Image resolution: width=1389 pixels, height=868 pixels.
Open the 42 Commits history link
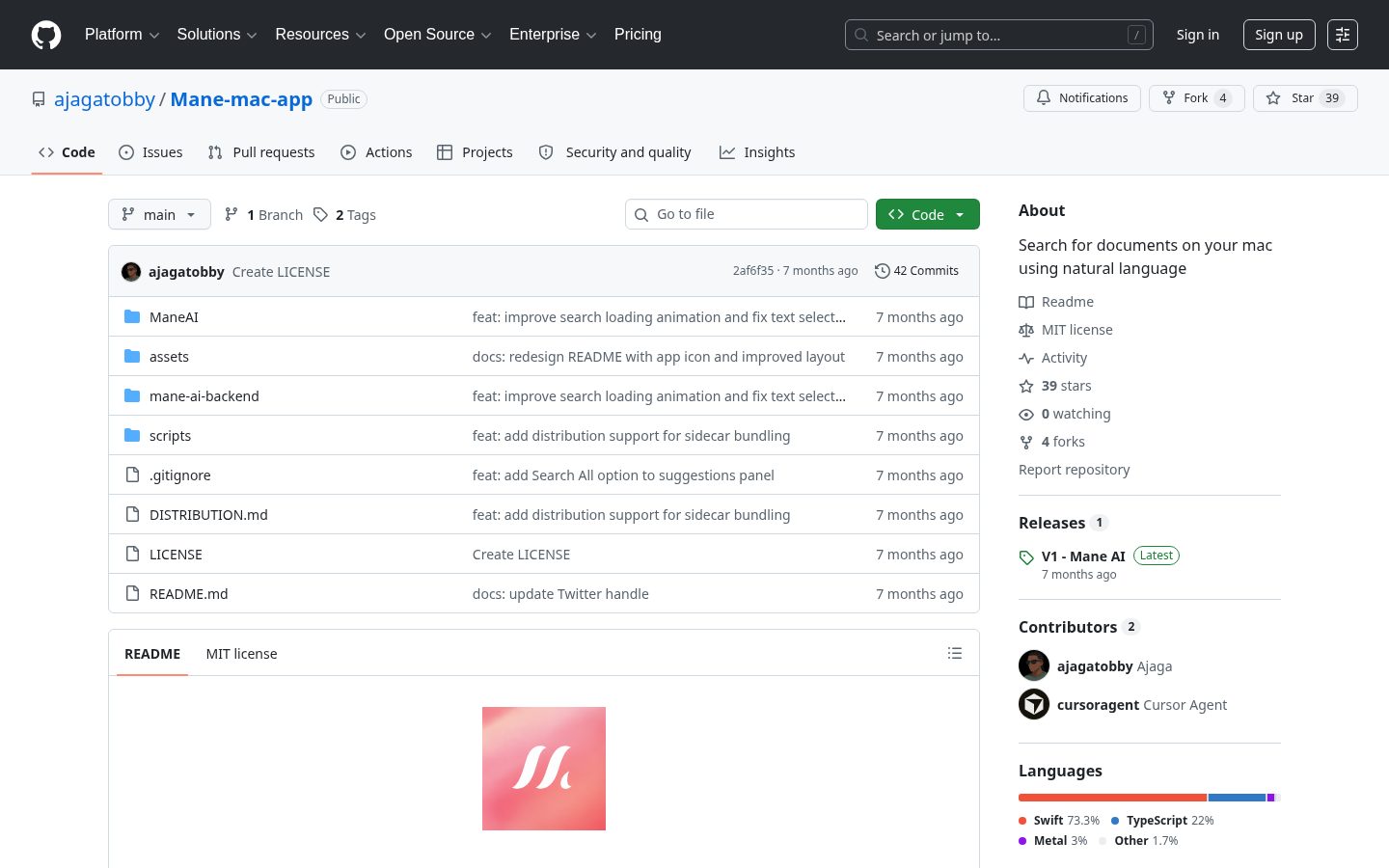click(x=916, y=271)
